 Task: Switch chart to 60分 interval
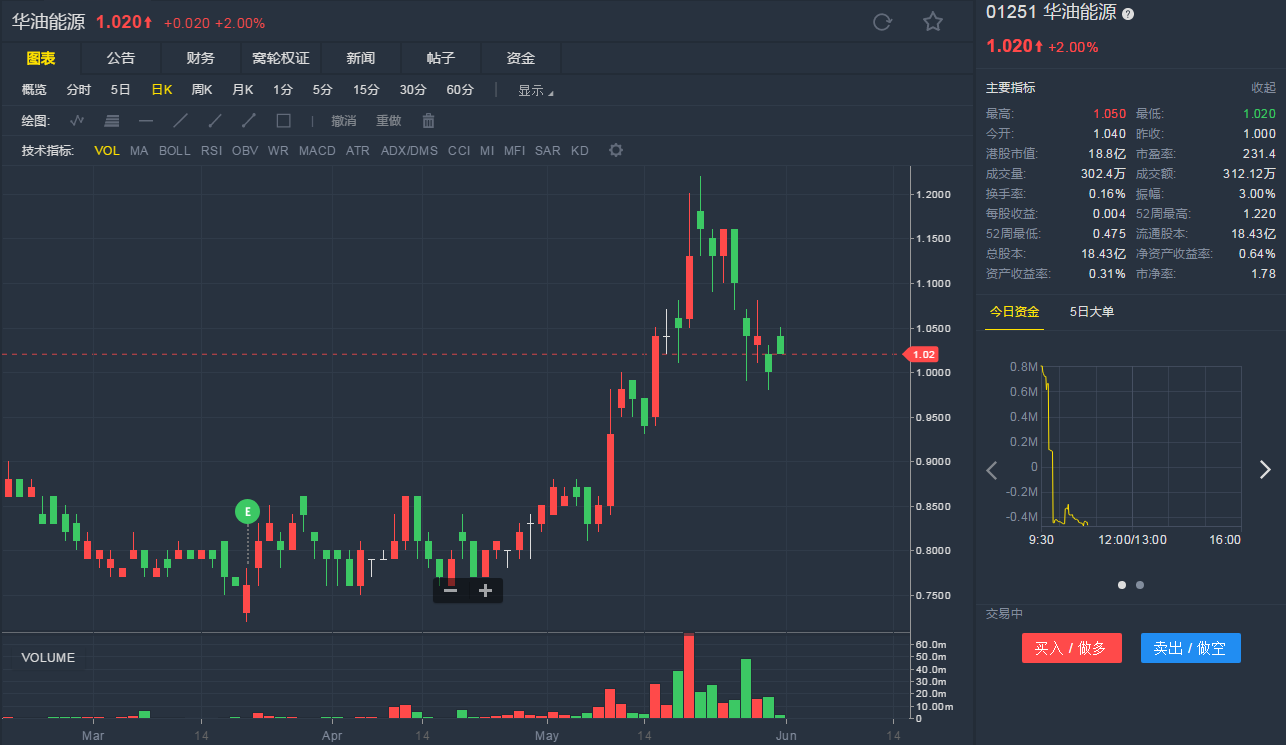(460, 90)
